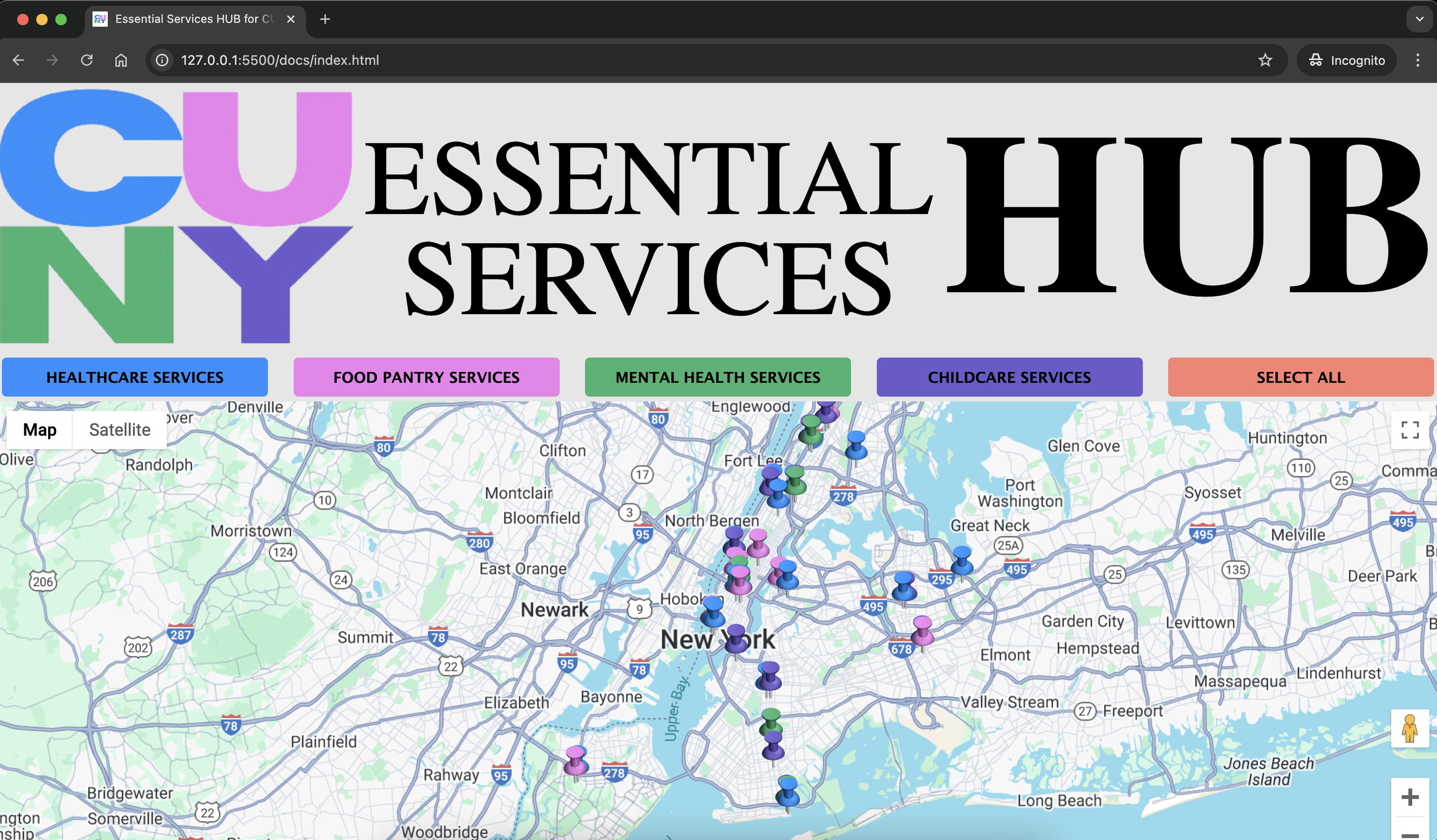Open the Chrome three-dot menu
The width and height of the screenshot is (1437, 840).
coord(1417,60)
